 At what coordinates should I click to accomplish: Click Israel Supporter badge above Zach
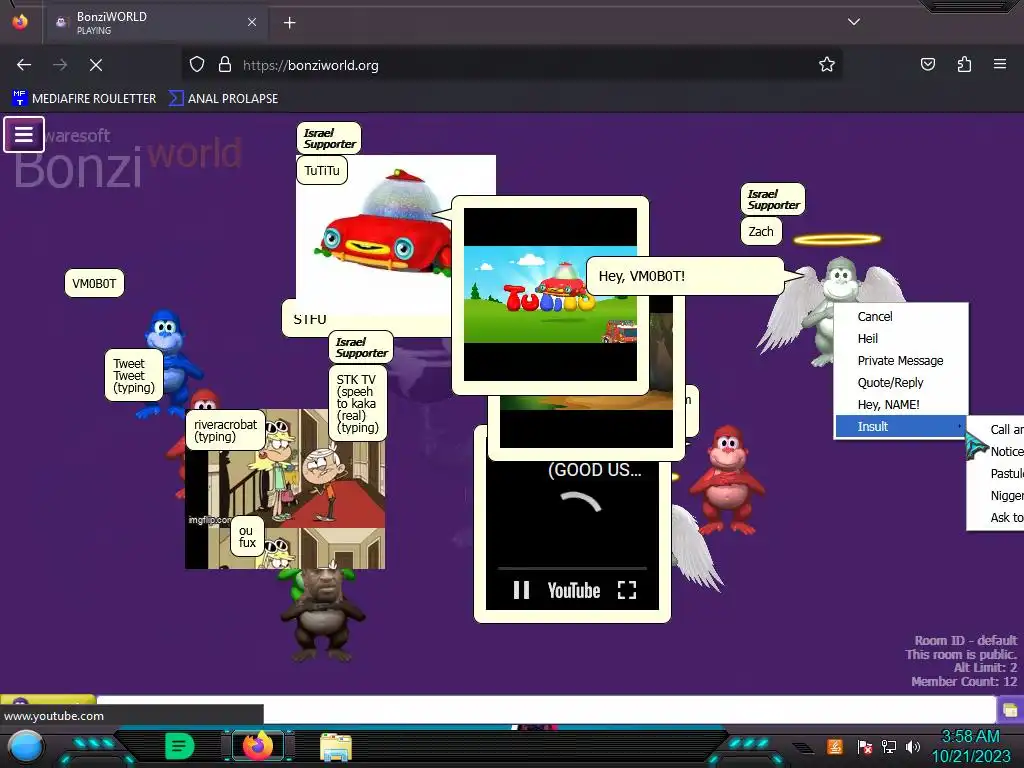click(773, 199)
